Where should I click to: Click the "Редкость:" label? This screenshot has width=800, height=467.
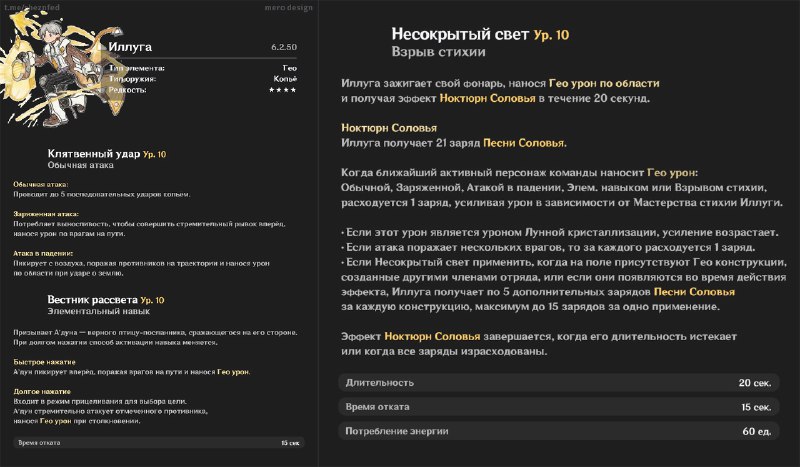tap(128, 90)
